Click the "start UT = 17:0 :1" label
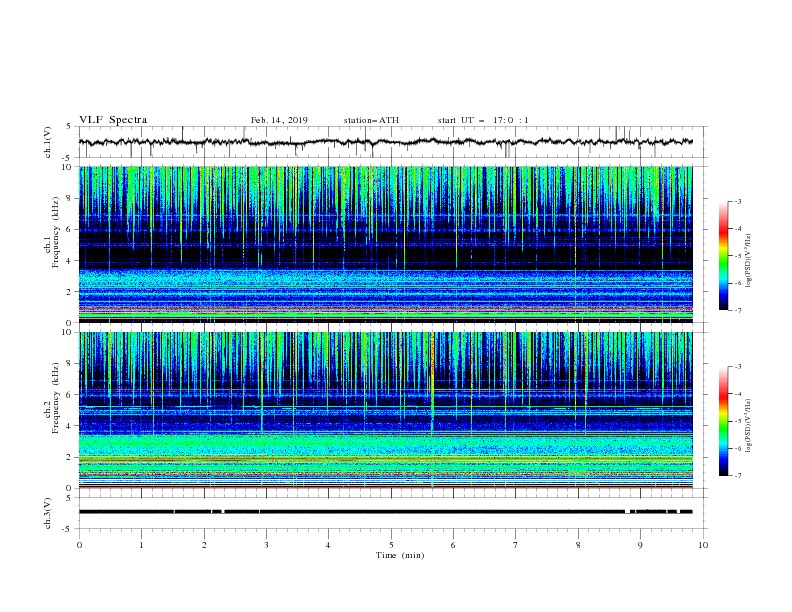The width and height of the screenshot is (792, 612). pos(483,120)
